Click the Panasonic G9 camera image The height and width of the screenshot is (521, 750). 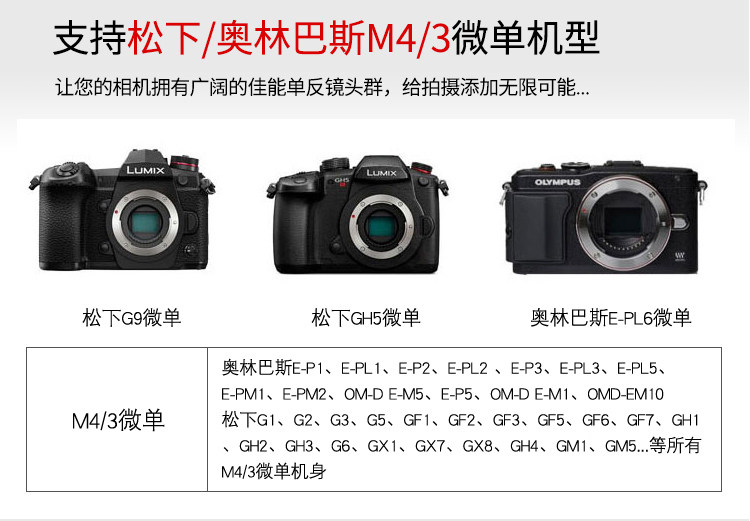coord(122,210)
